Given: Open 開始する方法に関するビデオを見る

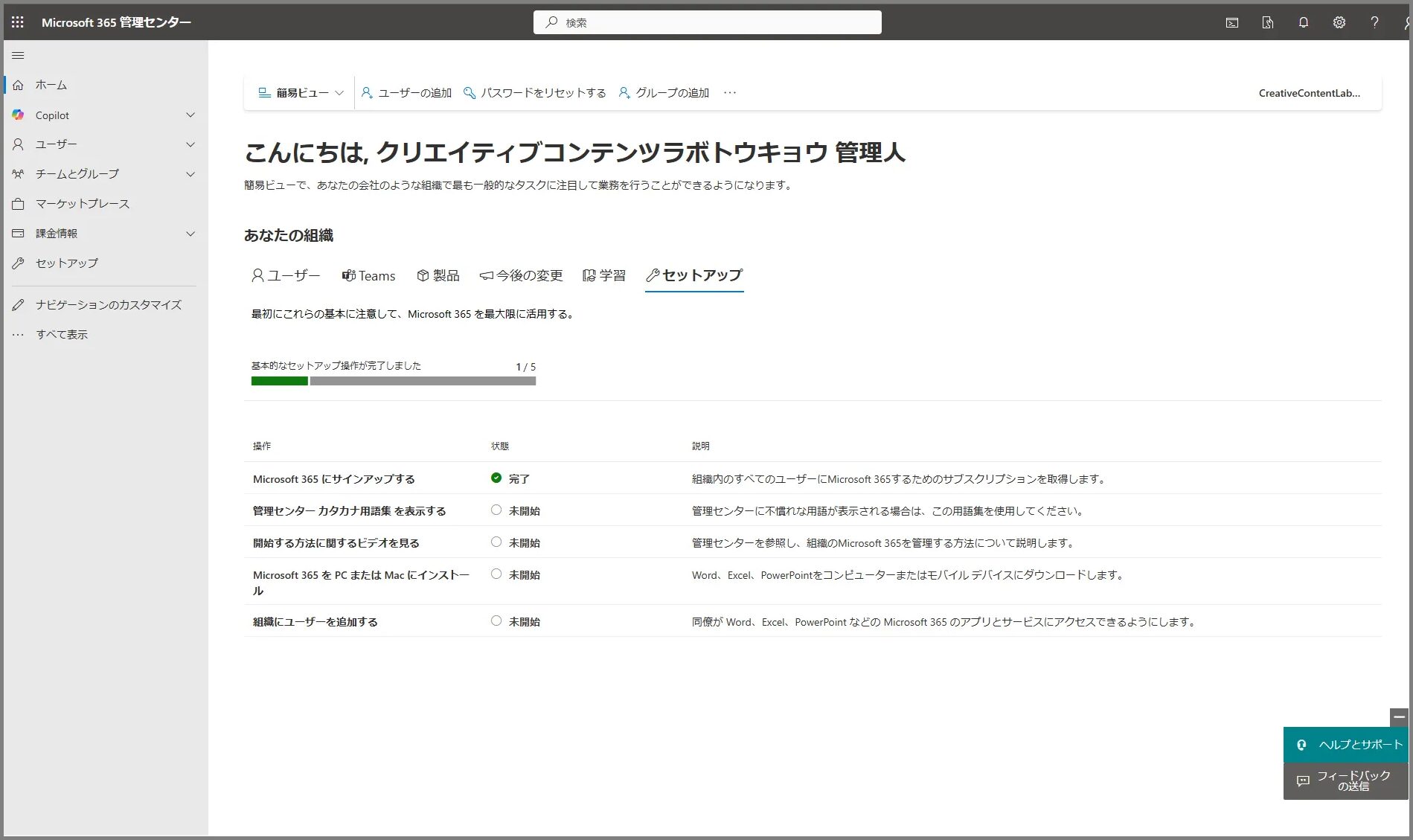Looking at the screenshot, I should (336, 543).
